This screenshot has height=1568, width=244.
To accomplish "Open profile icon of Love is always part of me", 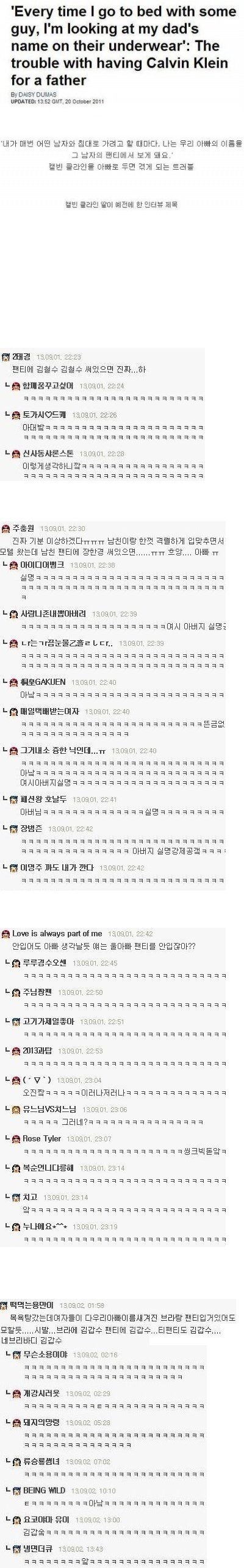I will click(6, 933).
